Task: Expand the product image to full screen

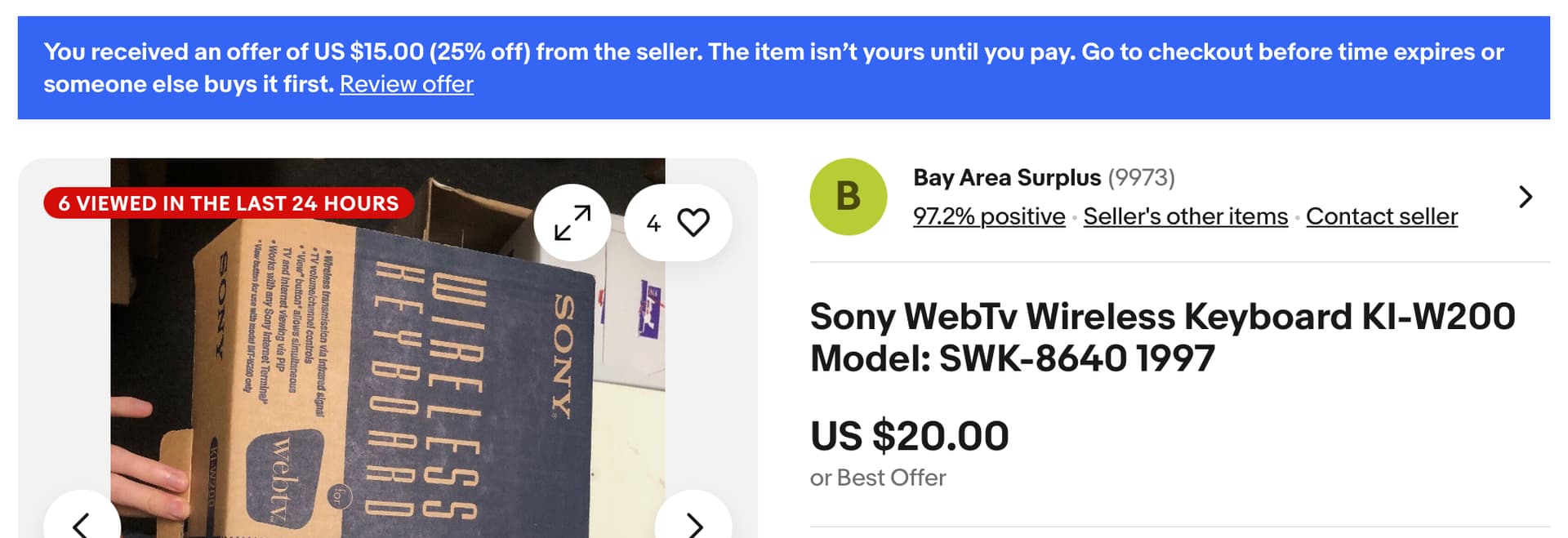Action: pyautogui.click(x=572, y=222)
